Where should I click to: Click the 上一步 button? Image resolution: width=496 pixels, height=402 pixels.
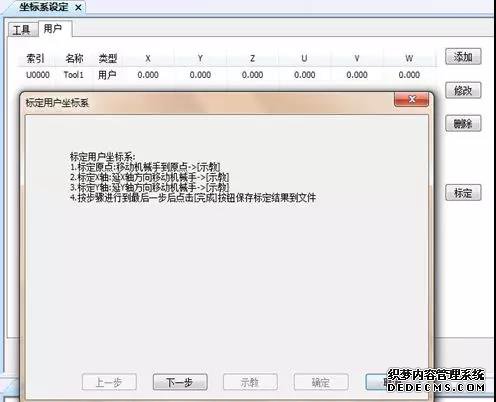109,382
